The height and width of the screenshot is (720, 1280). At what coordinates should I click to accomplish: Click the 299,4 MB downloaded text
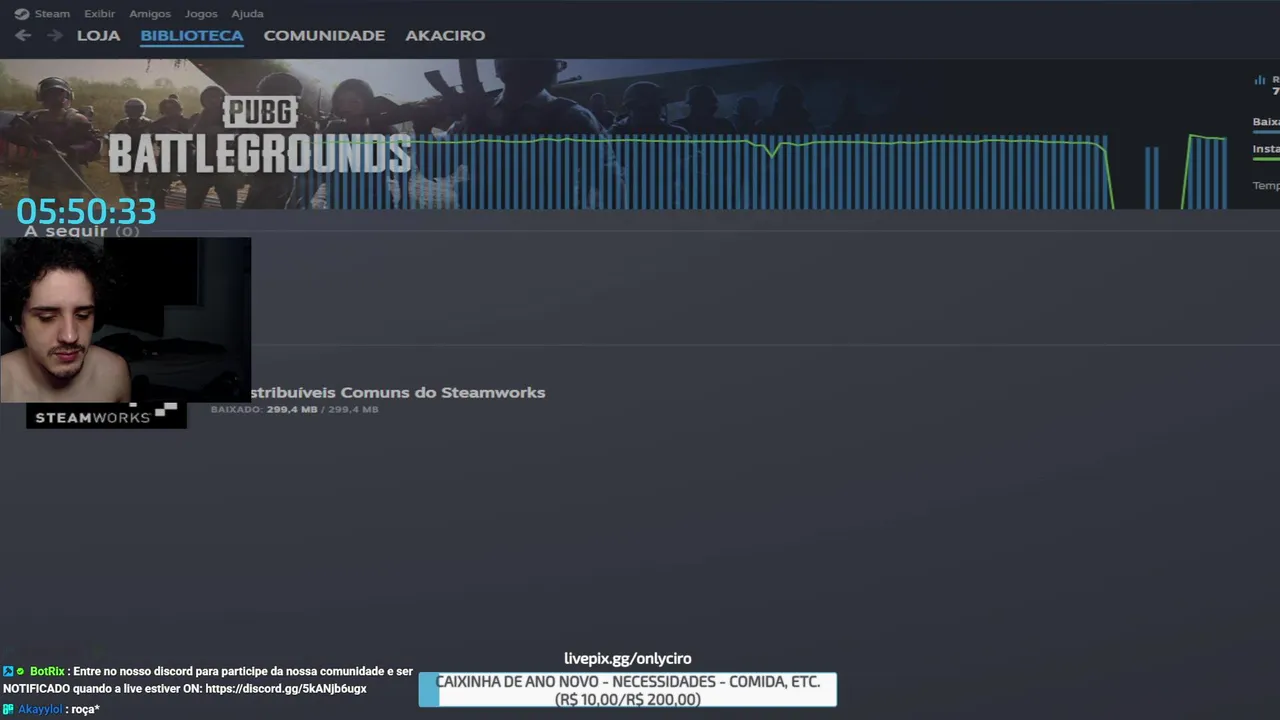tap(291, 409)
